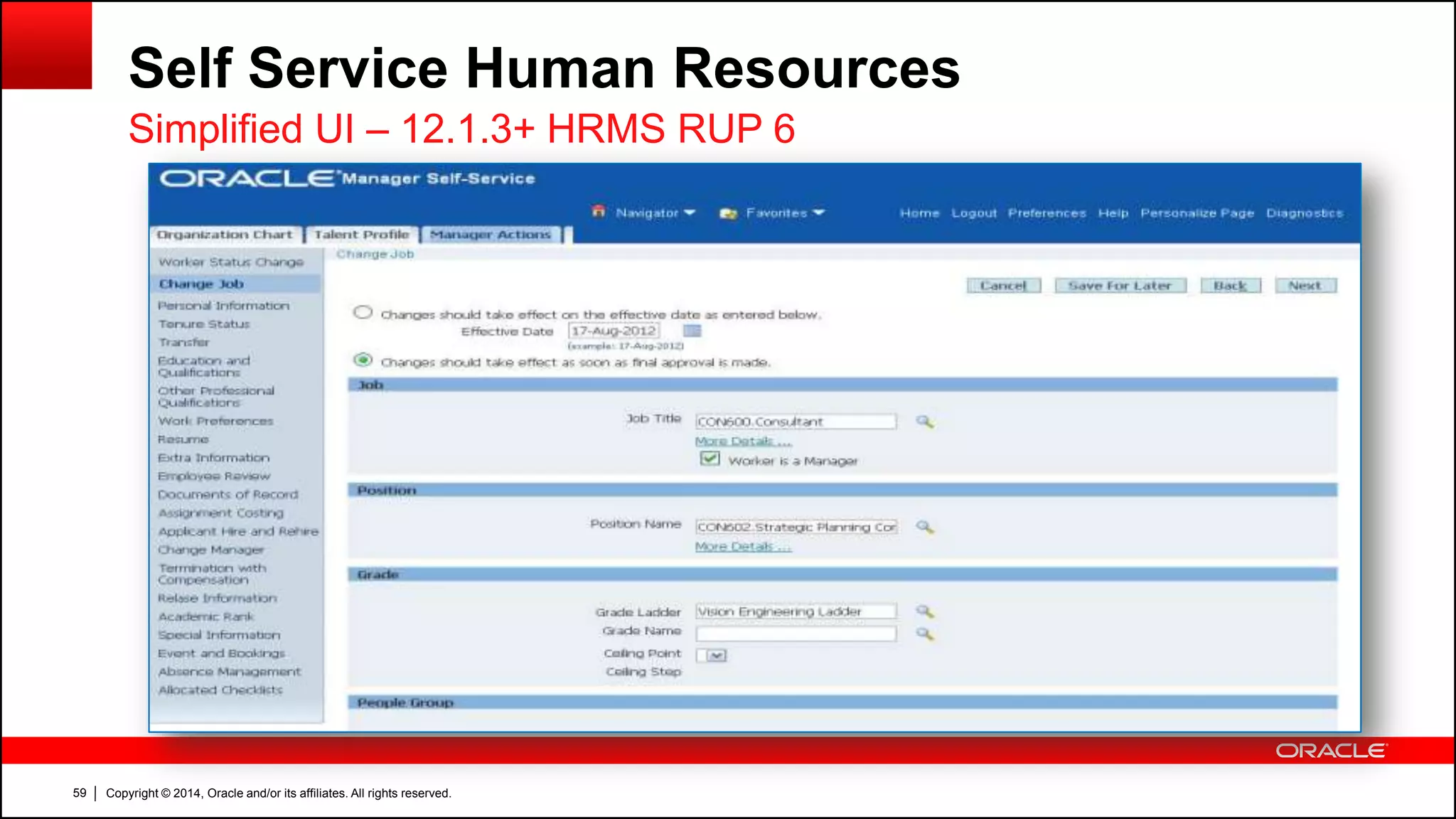Open the Ceiling Point dropdown

(712, 655)
